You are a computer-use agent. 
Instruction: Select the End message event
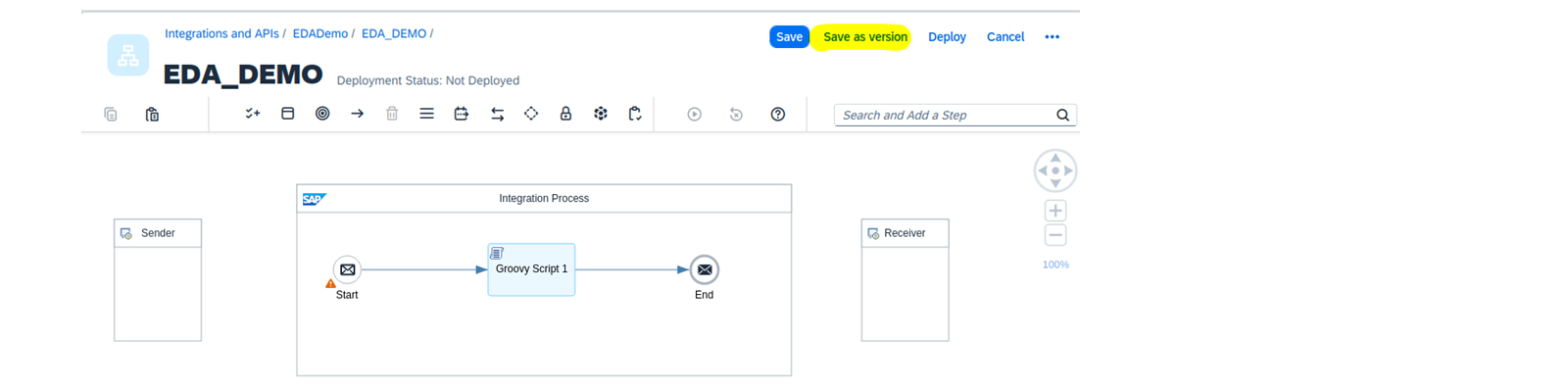tap(705, 269)
